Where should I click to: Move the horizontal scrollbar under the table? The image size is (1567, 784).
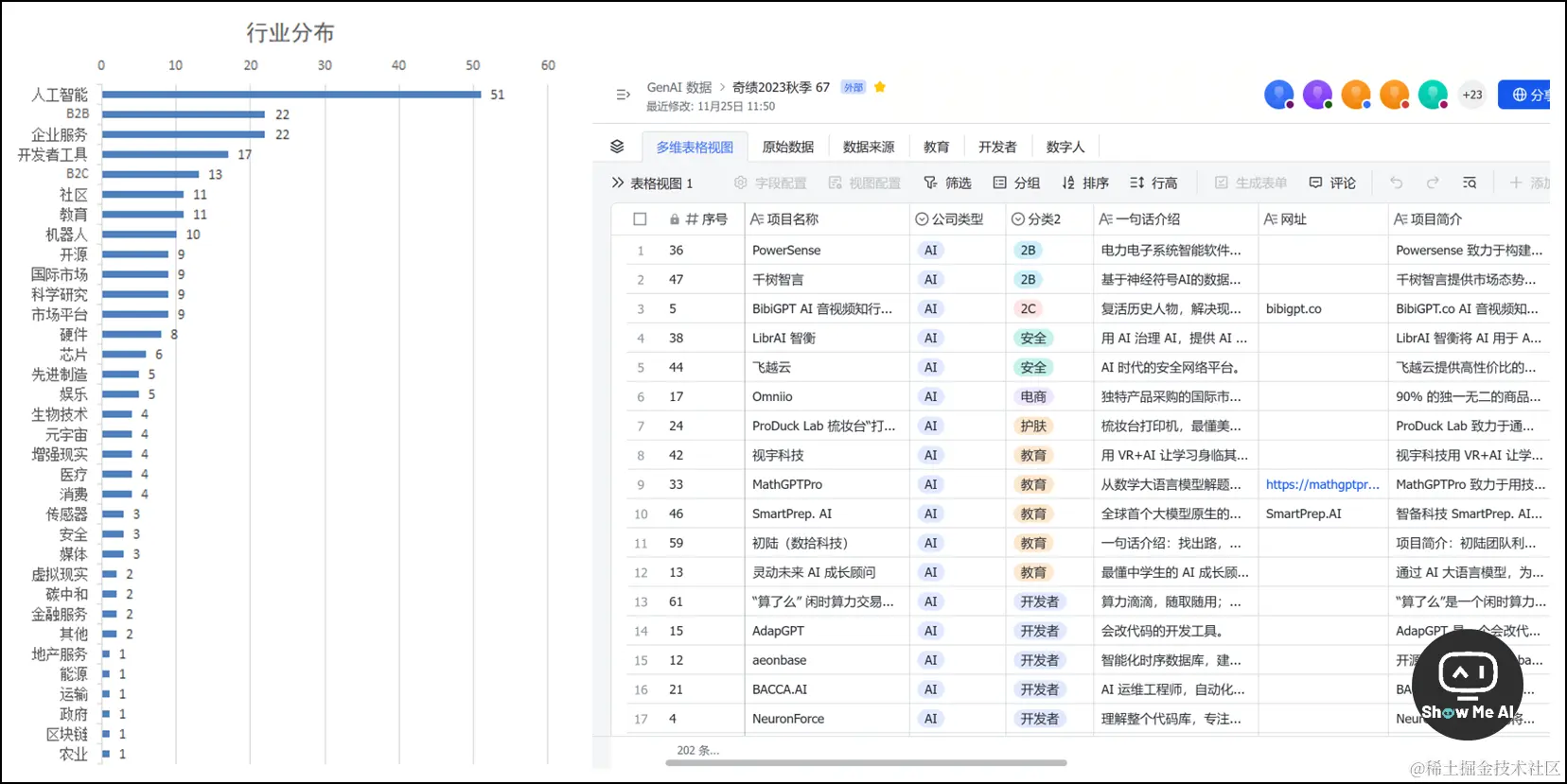click(866, 762)
